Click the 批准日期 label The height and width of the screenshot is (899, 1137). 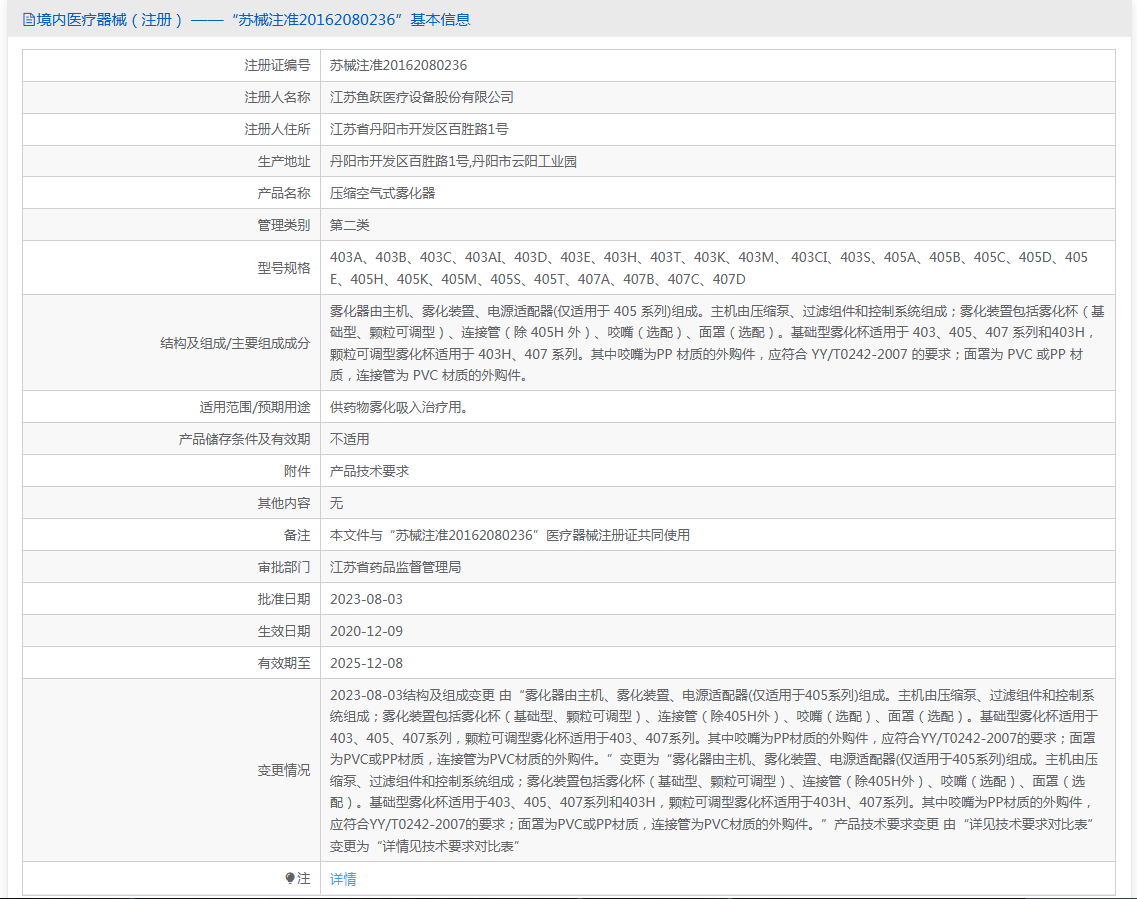pyautogui.click(x=284, y=599)
